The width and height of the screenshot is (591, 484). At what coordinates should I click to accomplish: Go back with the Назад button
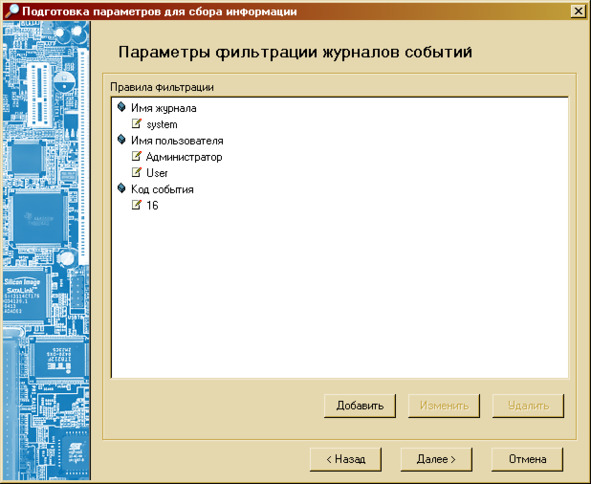point(346,459)
